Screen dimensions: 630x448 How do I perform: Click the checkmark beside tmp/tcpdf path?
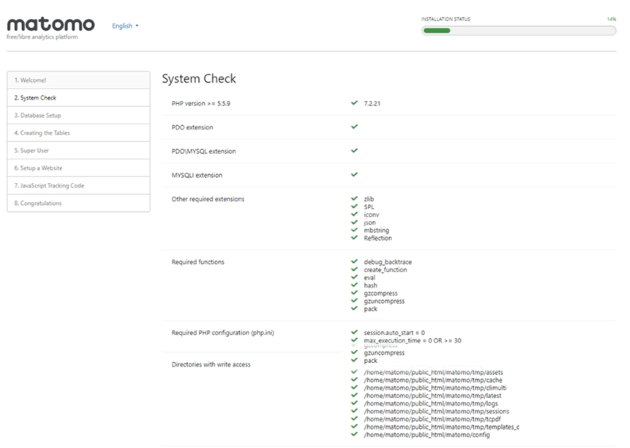pos(354,419)
